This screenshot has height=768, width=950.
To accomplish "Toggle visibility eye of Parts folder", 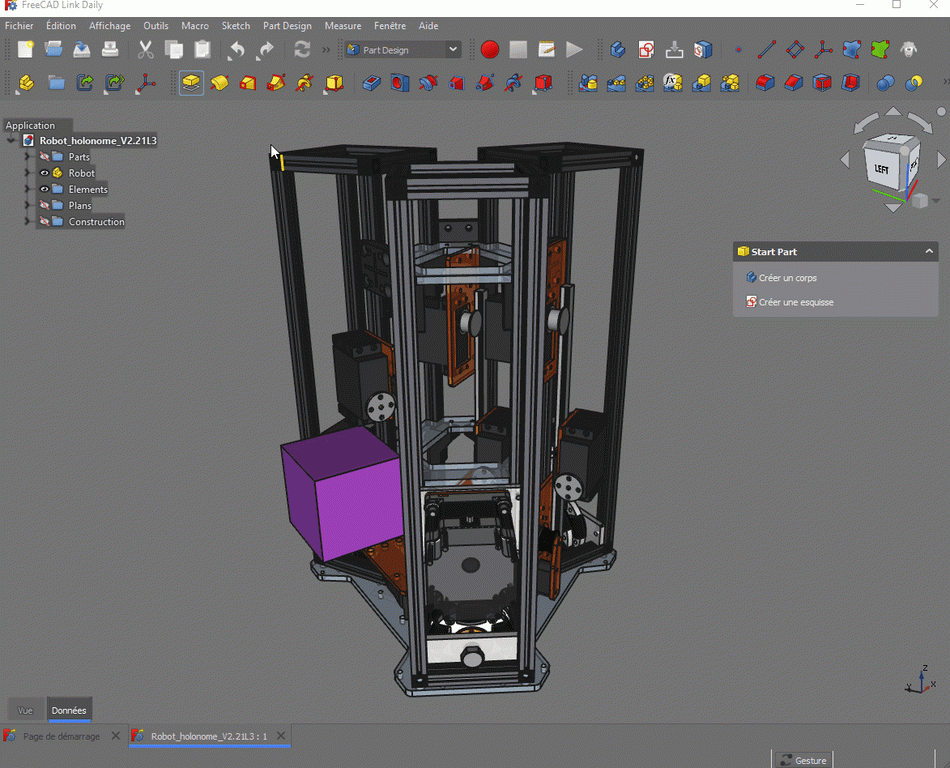I will pos(44,157).
